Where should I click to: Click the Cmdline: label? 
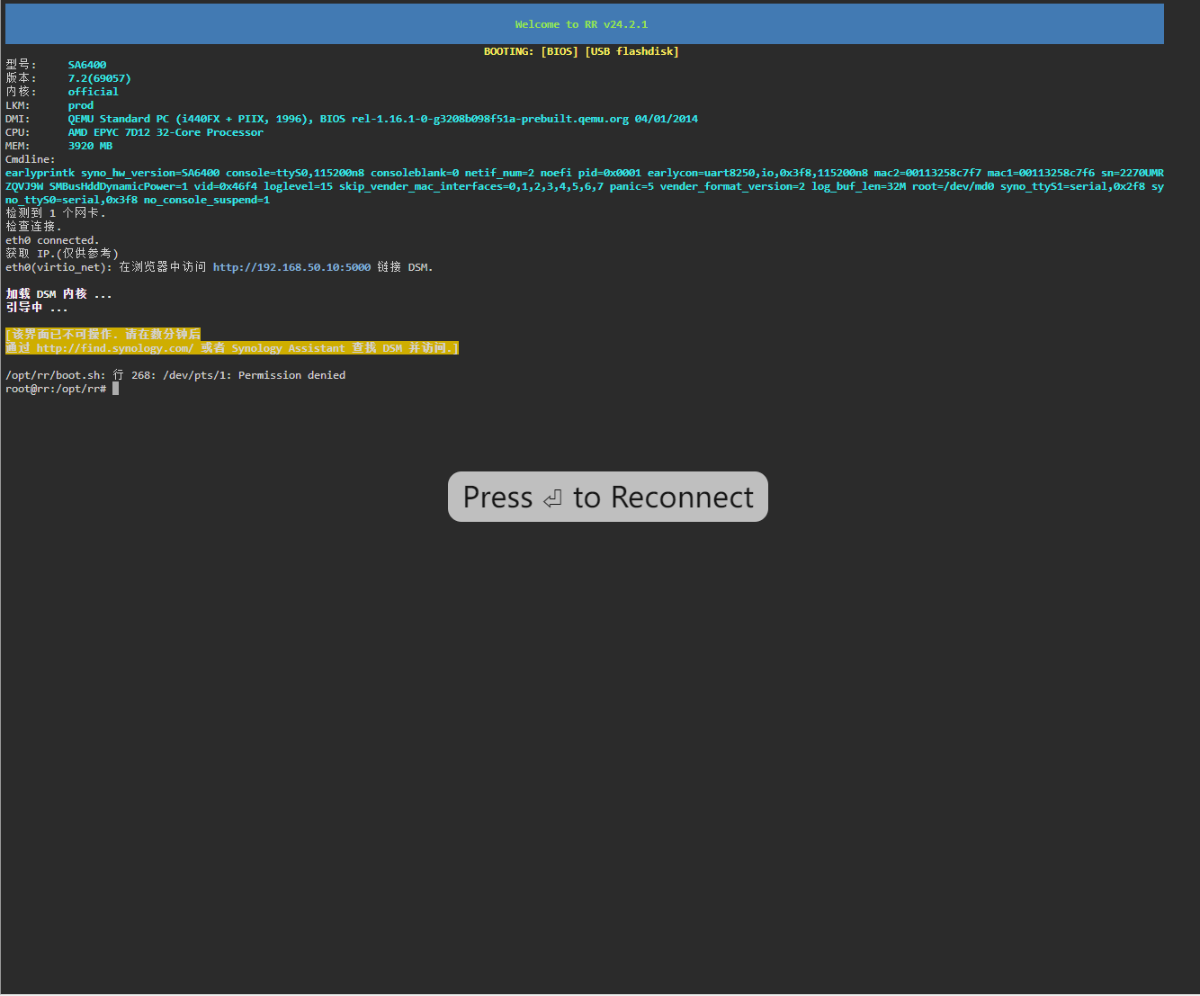point(31,159)
